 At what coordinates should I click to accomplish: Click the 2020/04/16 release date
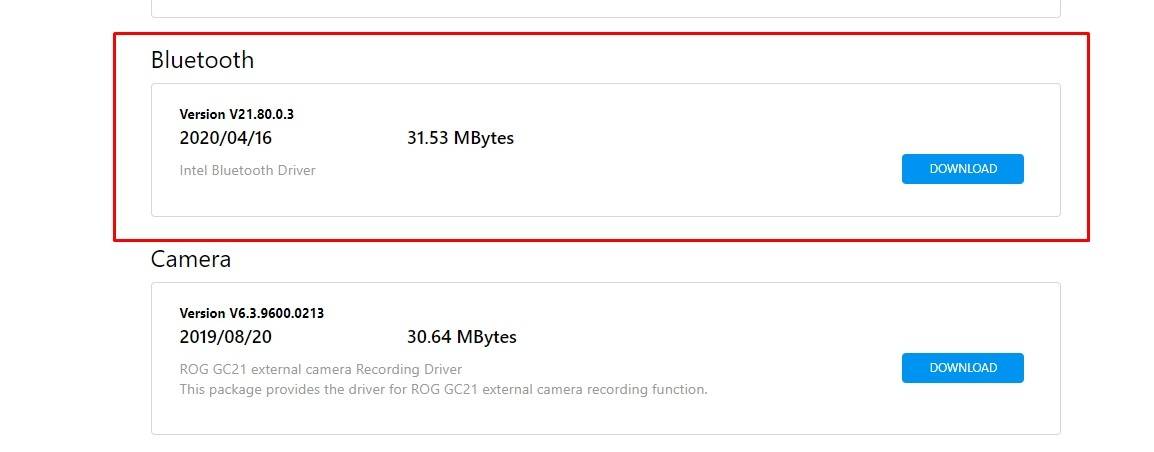(x=225, y=138)
